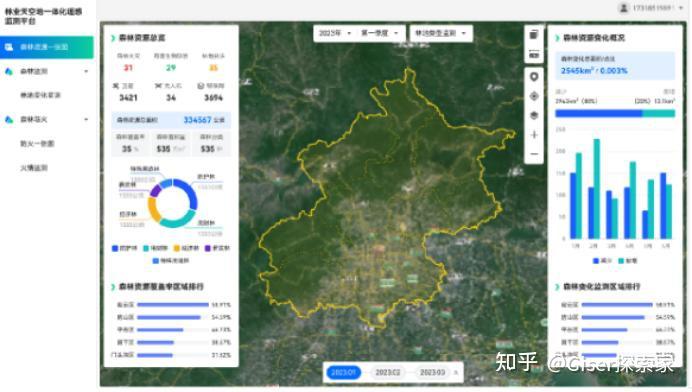Click the satellite icon above 3421

(116, 86)
